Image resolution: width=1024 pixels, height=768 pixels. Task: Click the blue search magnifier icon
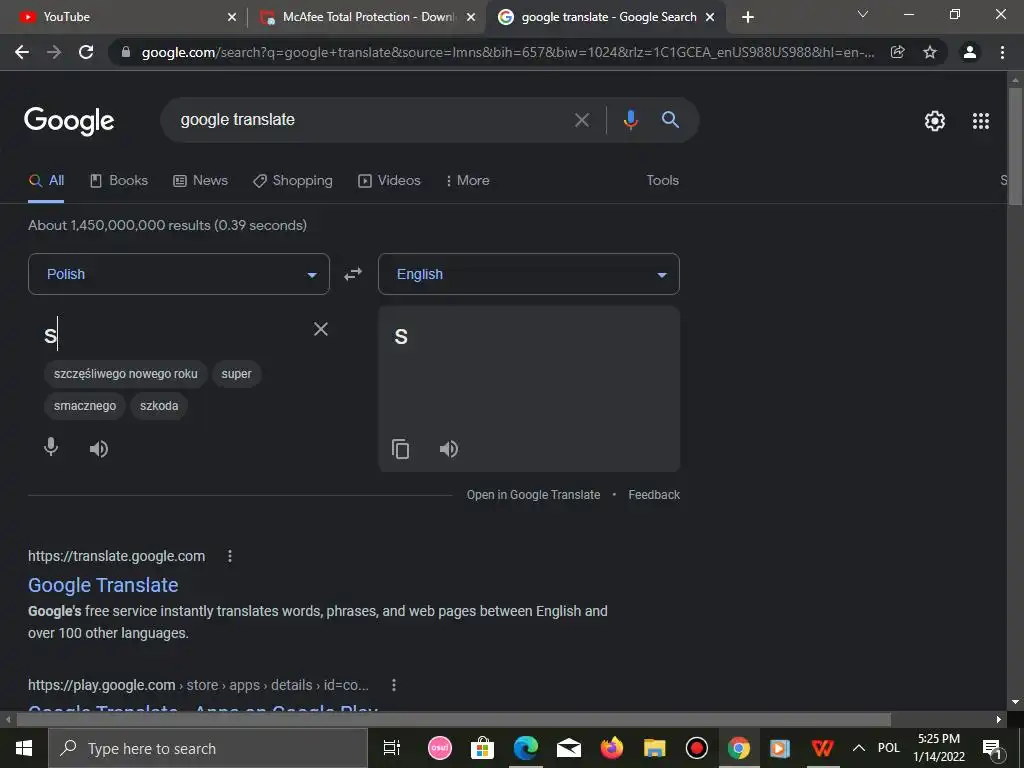tap(670, 120)
